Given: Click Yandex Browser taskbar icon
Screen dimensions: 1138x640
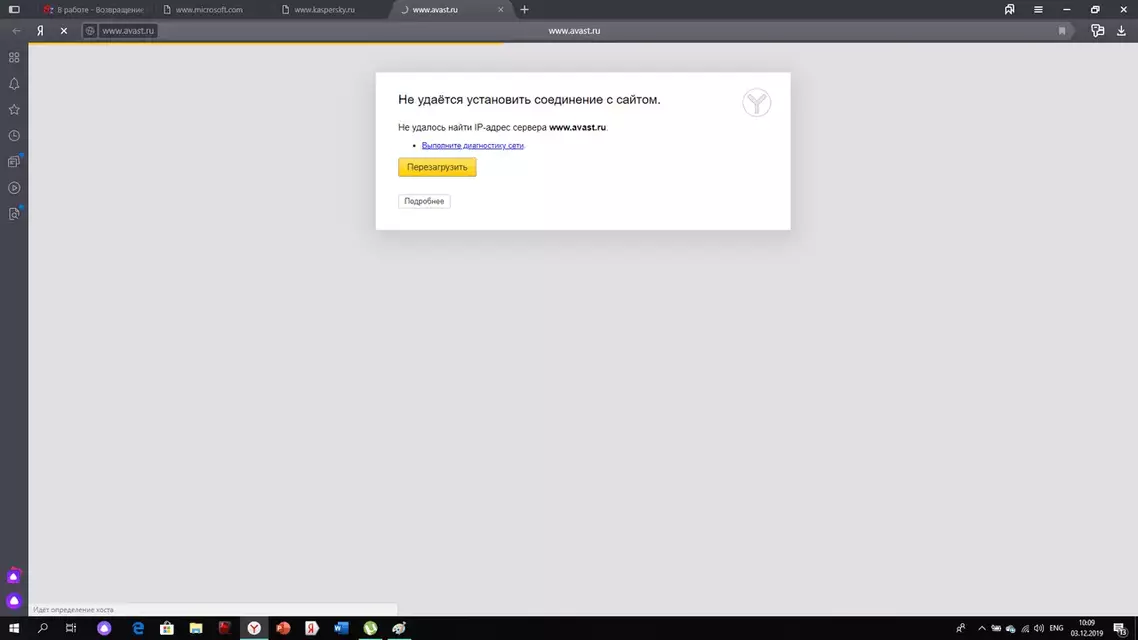Looking at the screenshot, I should (254, 628).
